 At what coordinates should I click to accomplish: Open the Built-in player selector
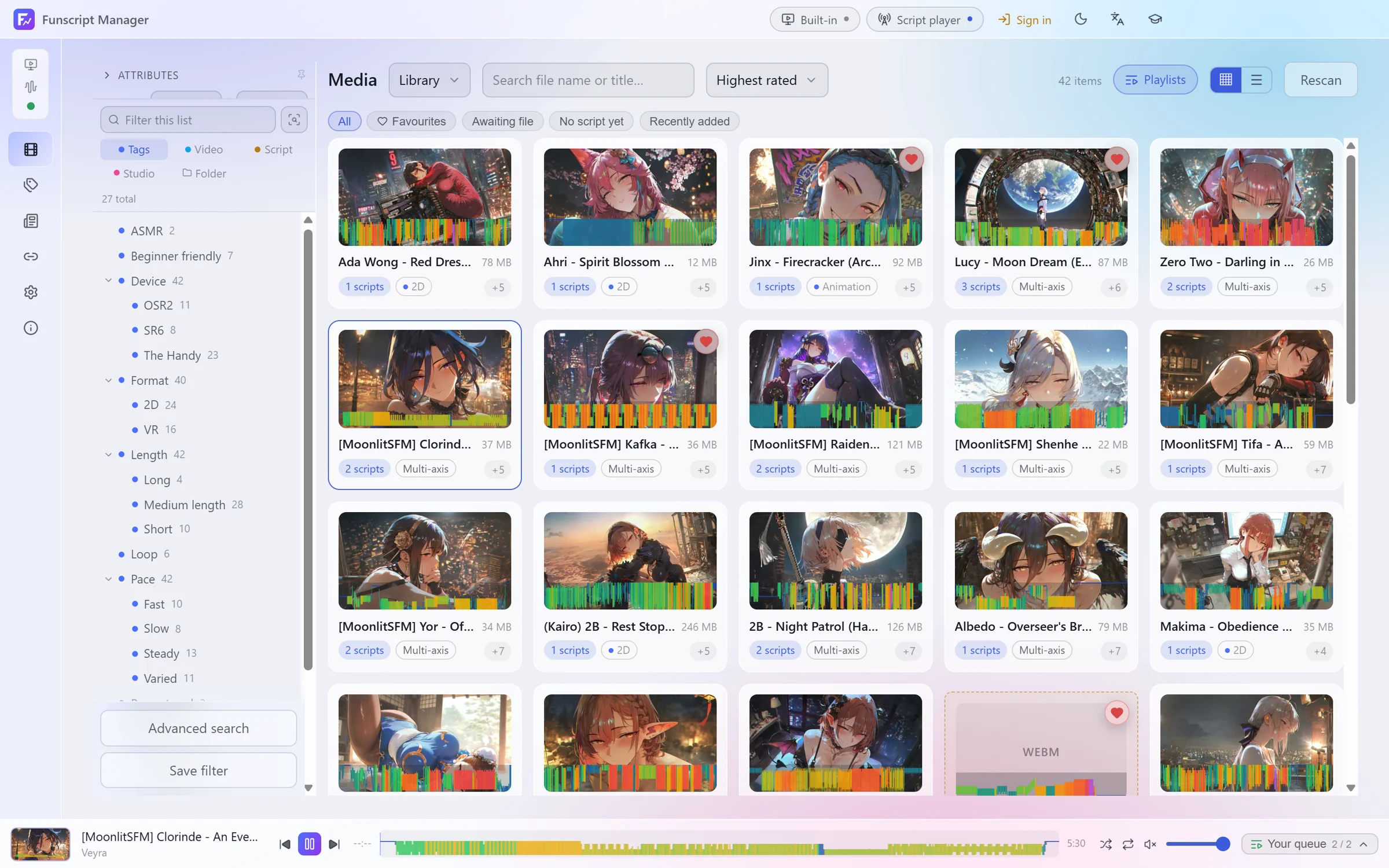(814, 20)
